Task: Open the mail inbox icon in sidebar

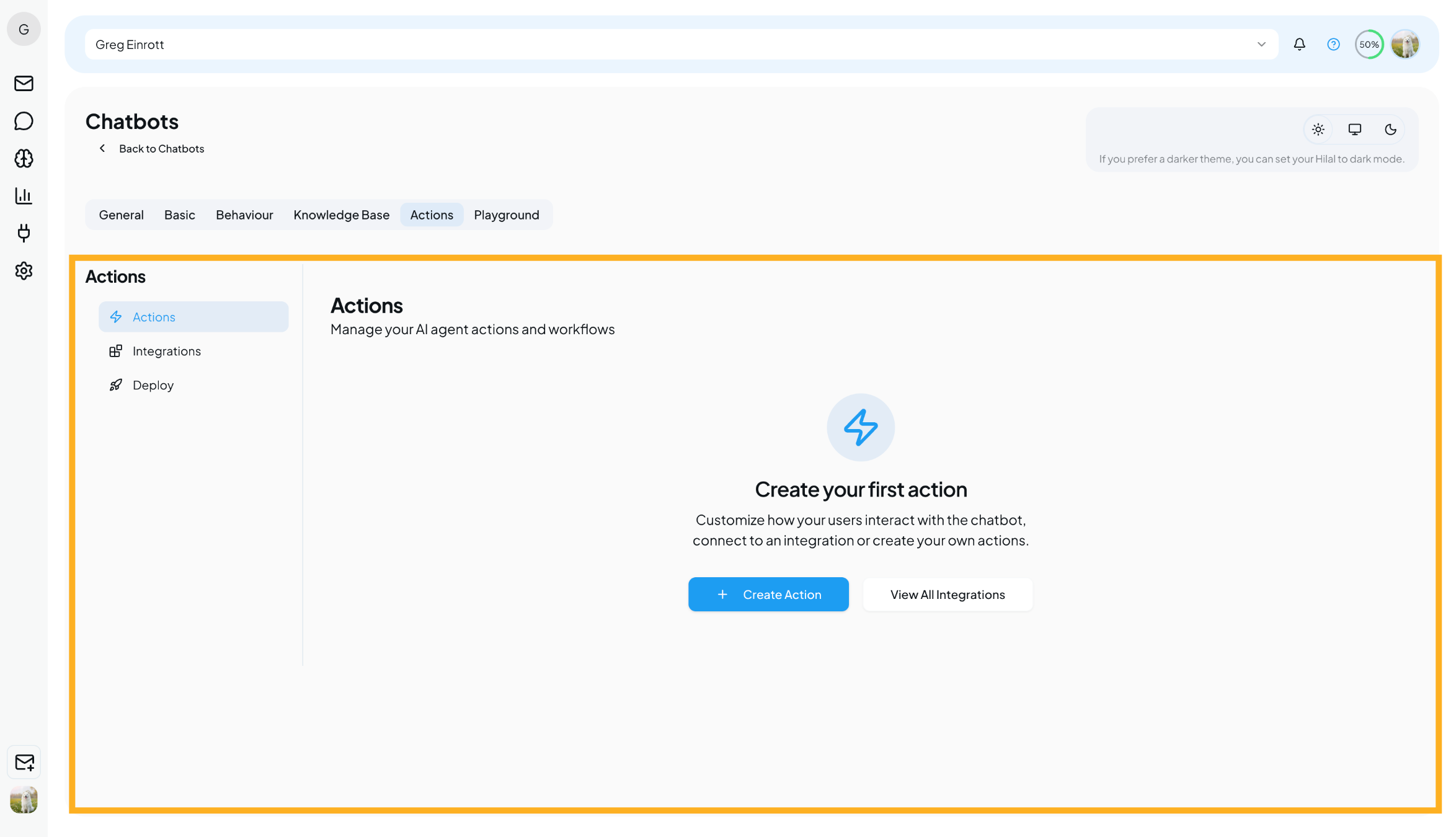Action: (x=24, y=84)
